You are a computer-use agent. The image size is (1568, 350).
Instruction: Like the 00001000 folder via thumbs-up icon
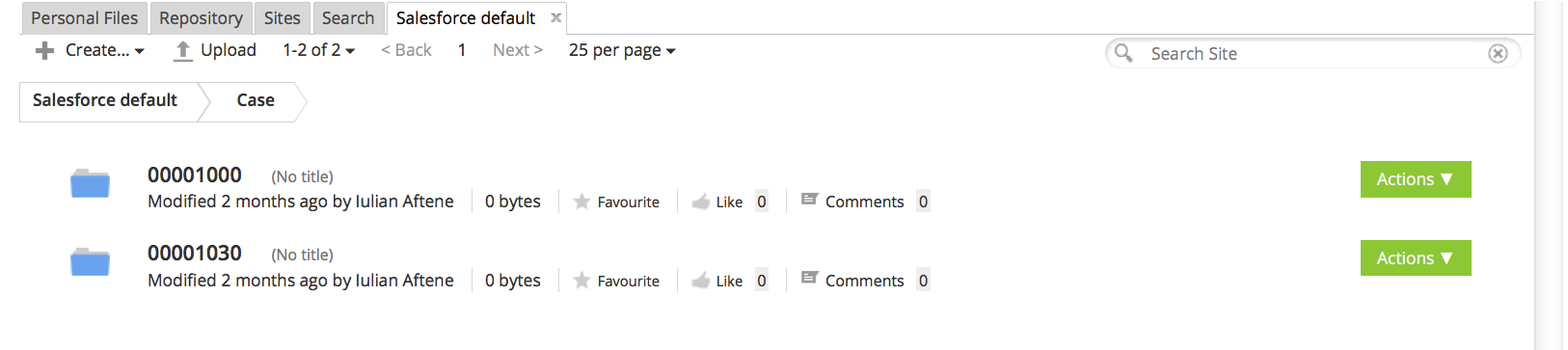pos(701,202)
